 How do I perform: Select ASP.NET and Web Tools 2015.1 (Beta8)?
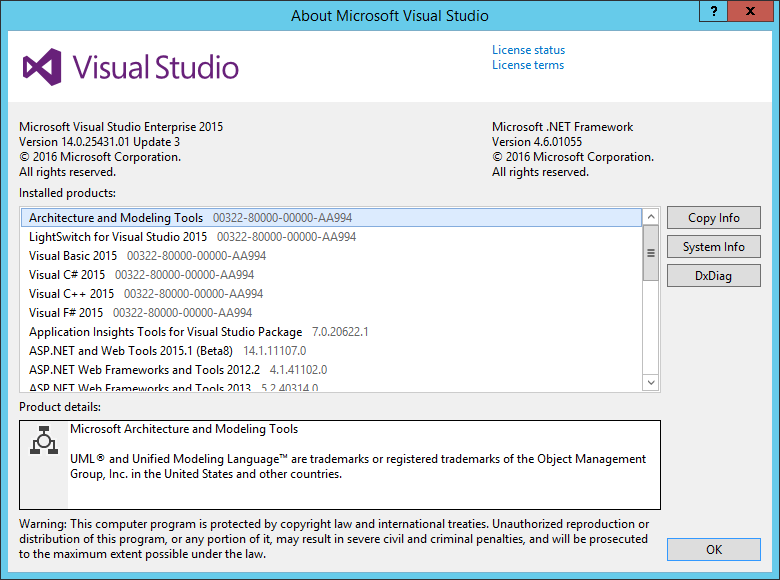(331, 351)
